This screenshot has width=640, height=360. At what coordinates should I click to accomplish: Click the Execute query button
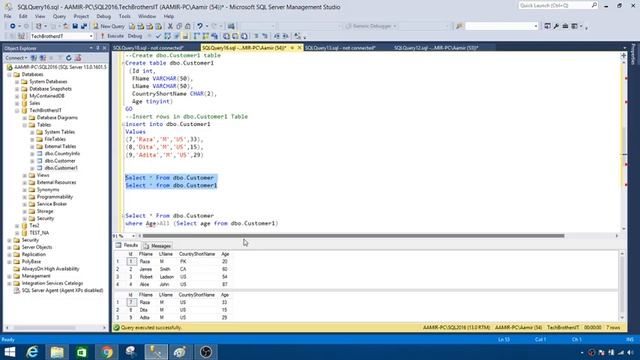tap(112, 36)
